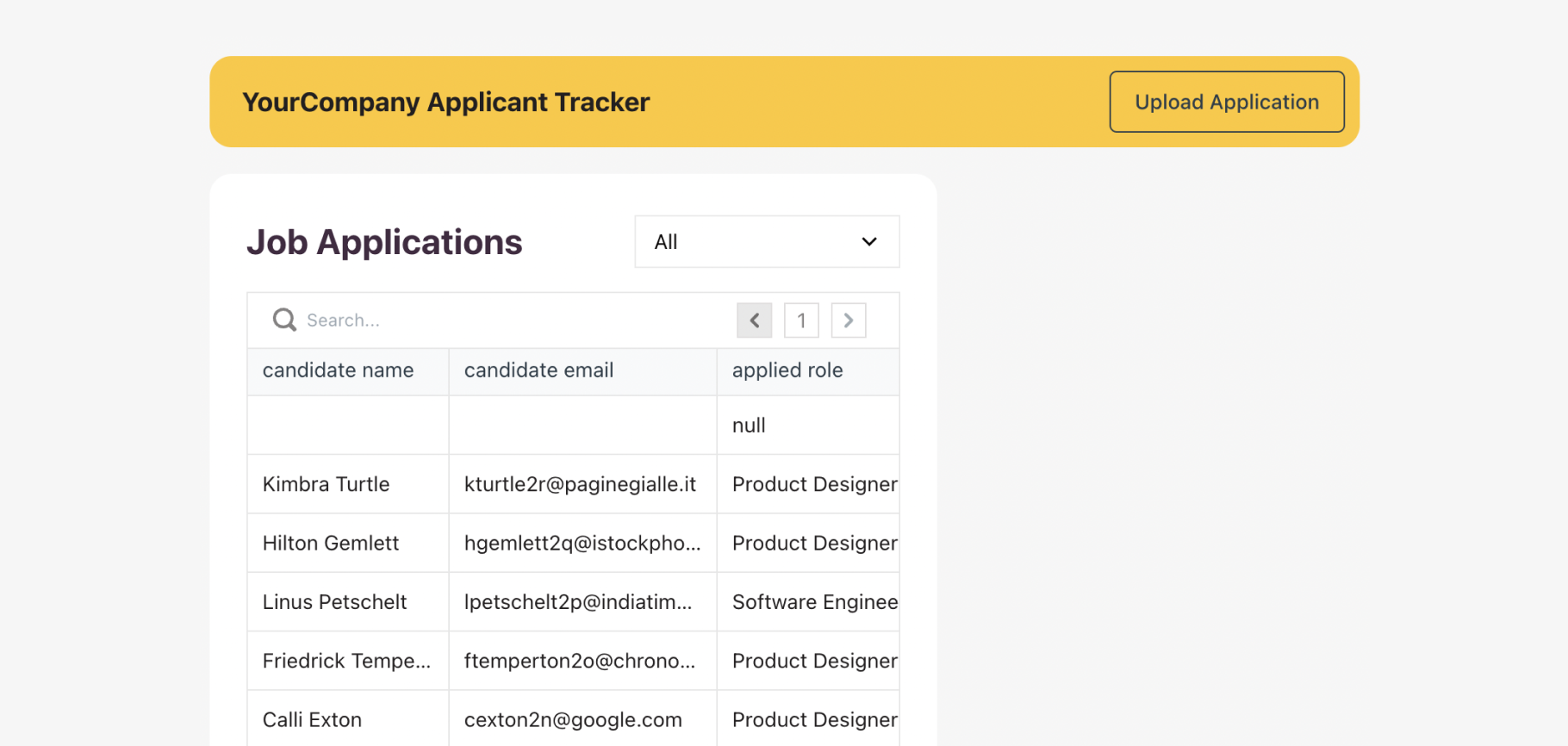Select the null applied role cell
The height and width of the screenshot is (746, 1568).
pos(808,426)
